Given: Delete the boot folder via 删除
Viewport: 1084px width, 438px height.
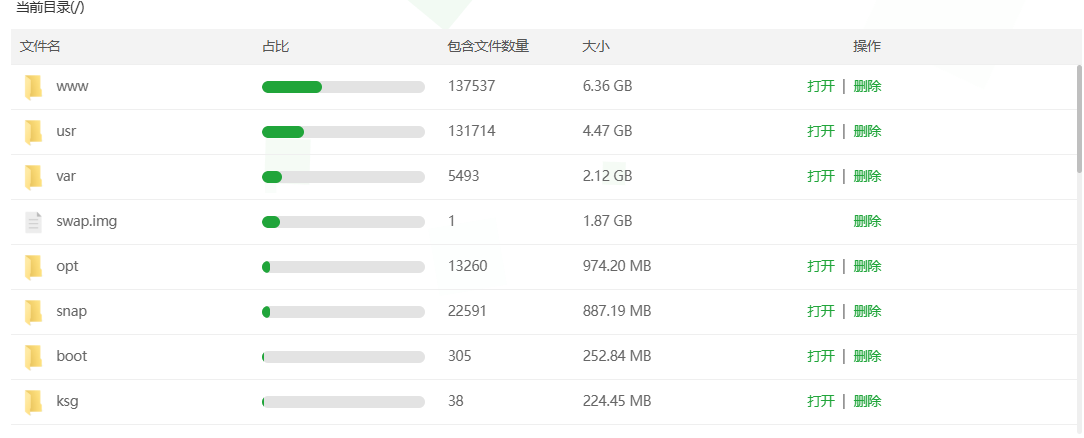Looking at the screenshot, I should pyautogui.click(x=867, y=356).
